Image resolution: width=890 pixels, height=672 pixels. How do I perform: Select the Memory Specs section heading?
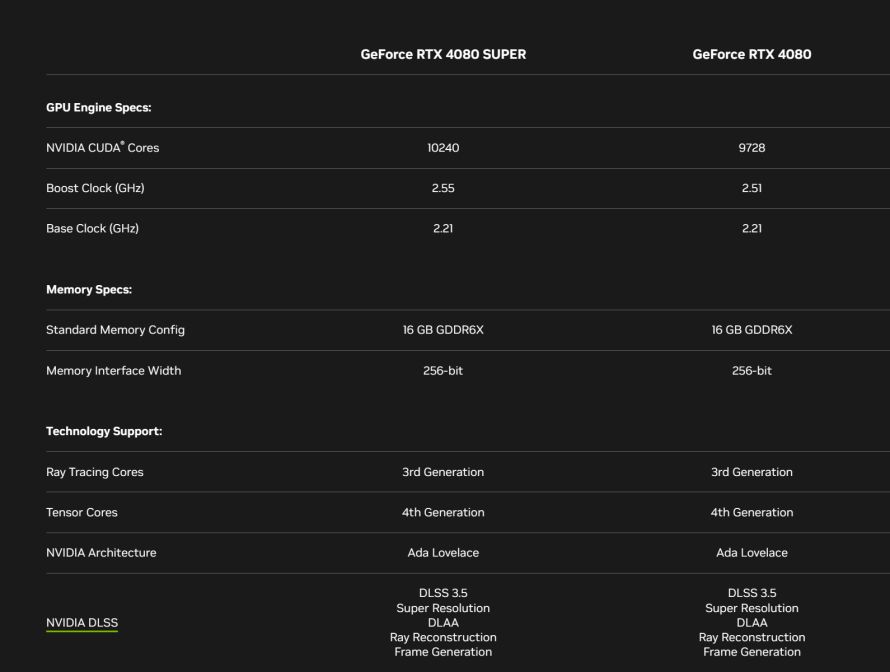tap(89, 290)
